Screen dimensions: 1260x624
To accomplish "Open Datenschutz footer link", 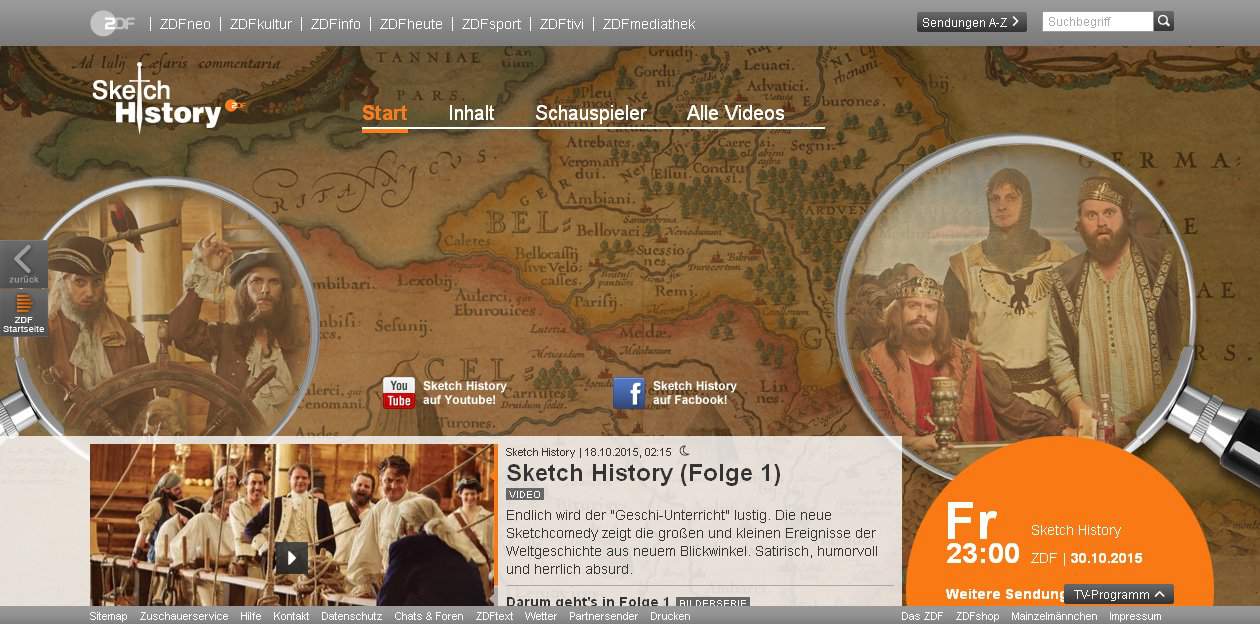I will pos(352,616).
